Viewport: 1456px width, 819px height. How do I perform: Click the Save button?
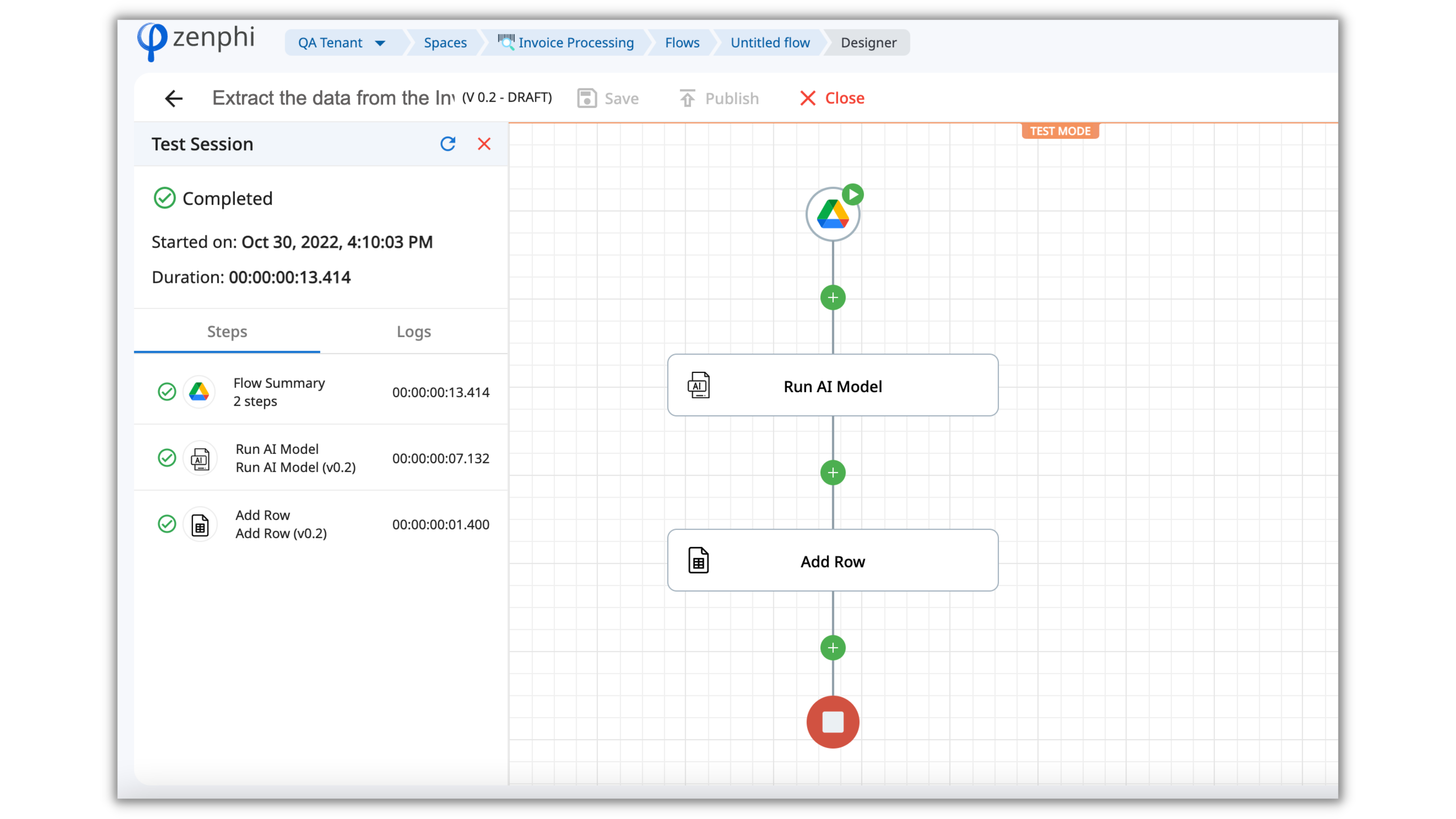click(x=608, y=98)
